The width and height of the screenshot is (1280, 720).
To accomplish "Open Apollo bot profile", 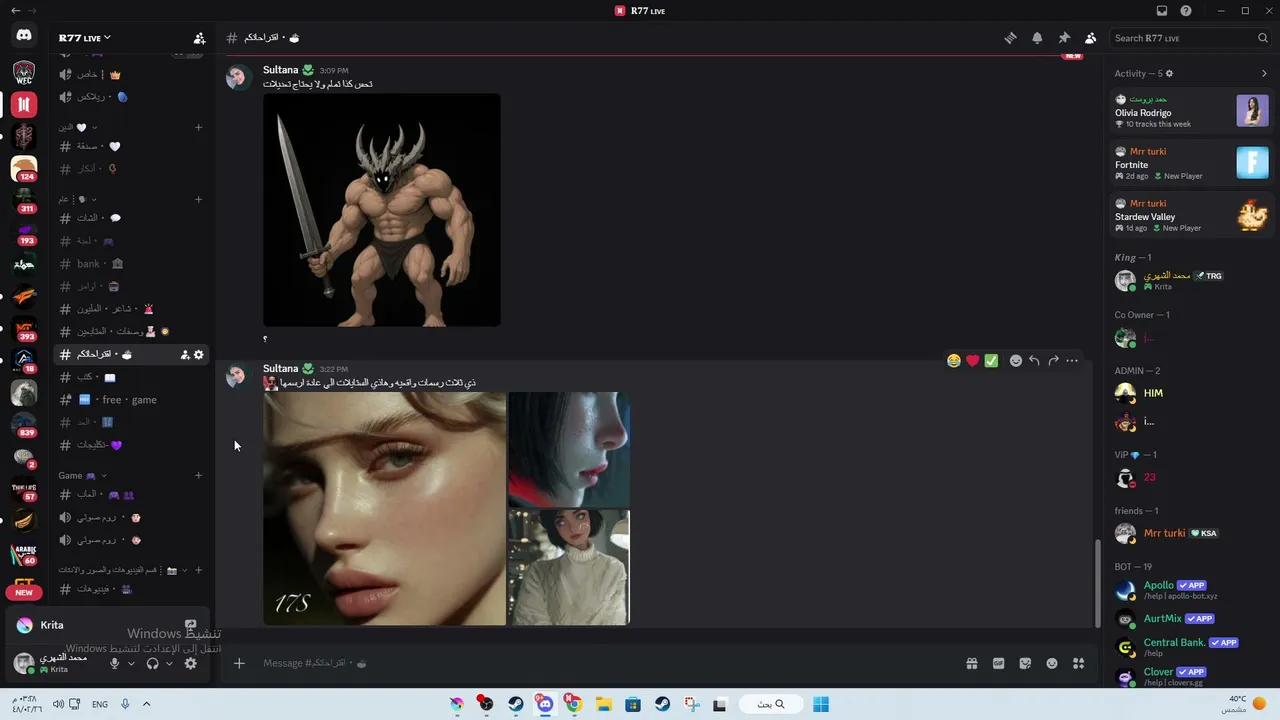I will click(1191, 590).
